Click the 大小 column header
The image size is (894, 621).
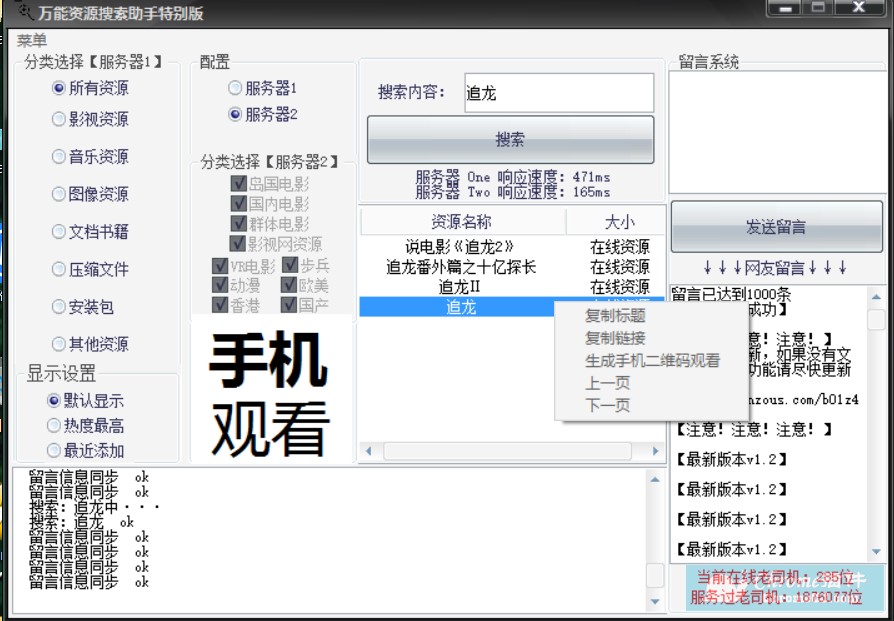pyautogui.click(x=619, y=222)
